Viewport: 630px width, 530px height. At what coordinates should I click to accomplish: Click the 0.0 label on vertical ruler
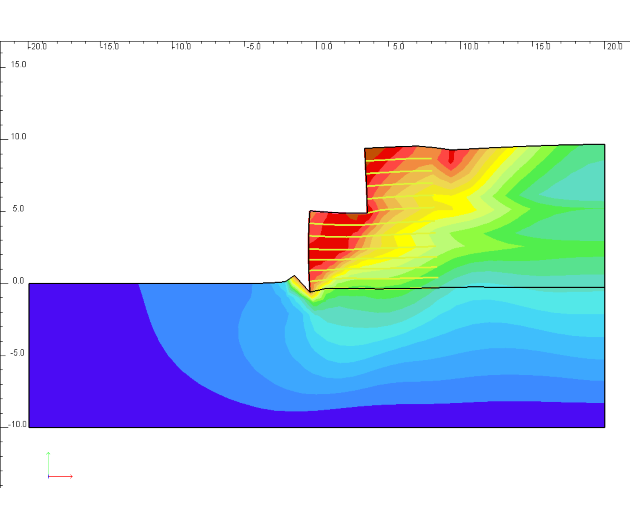click(x=18, y=281)
